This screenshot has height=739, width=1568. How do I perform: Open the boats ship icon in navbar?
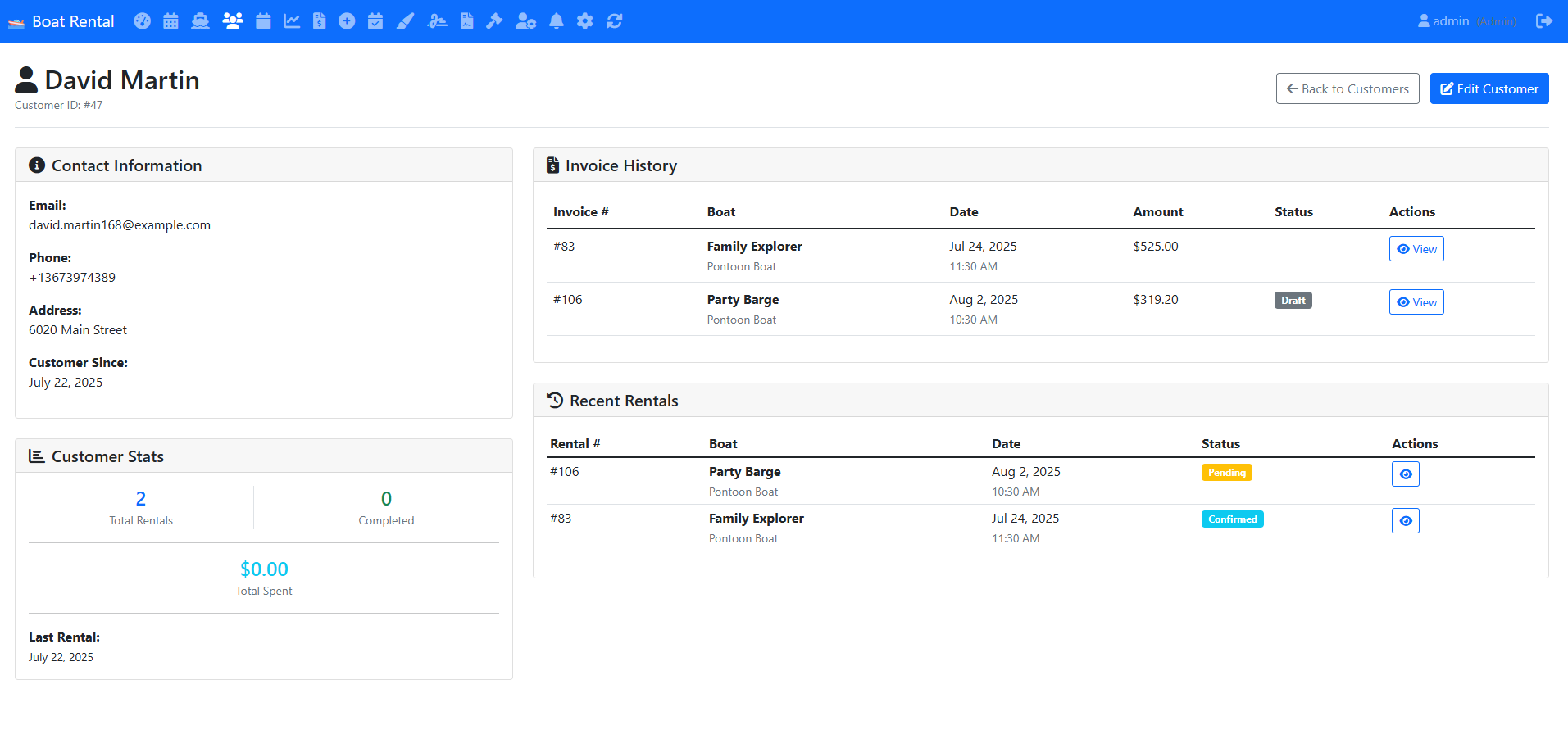(200, 21)
